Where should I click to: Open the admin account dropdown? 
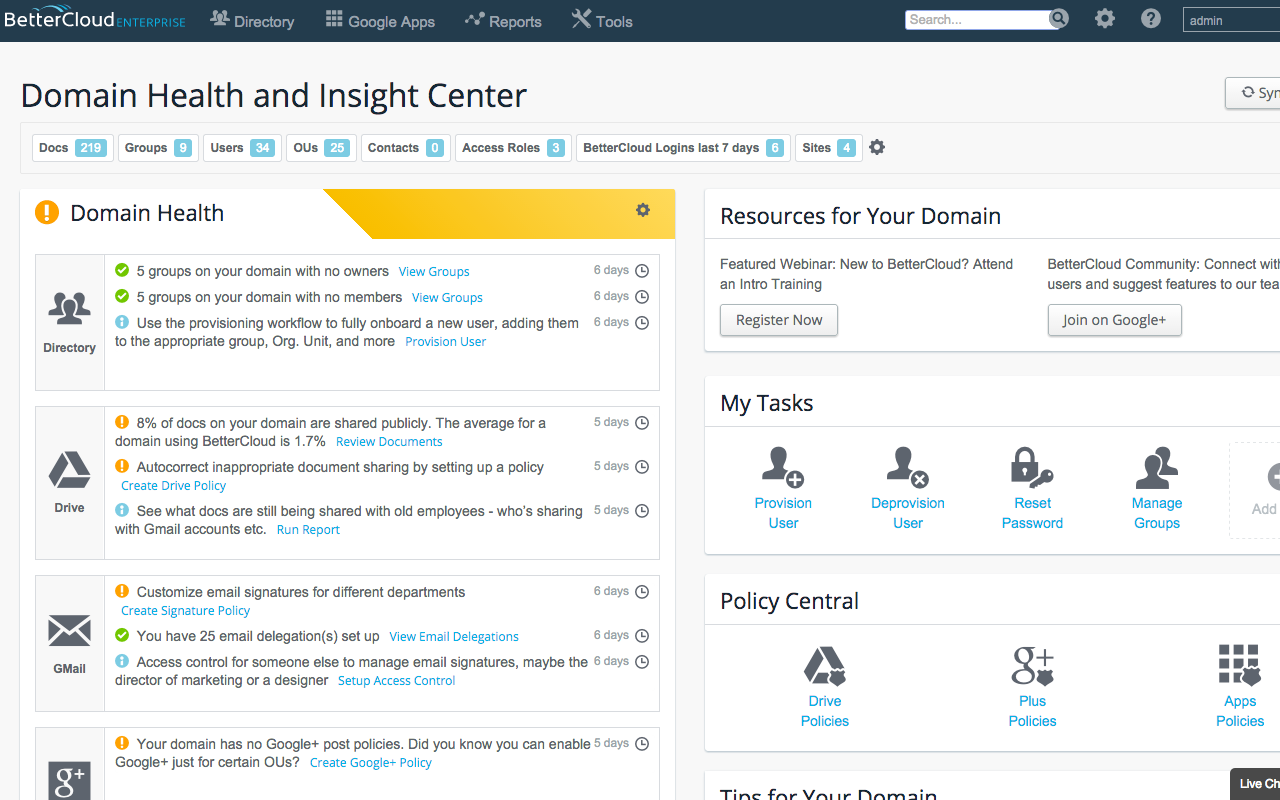click(1231, 20)
